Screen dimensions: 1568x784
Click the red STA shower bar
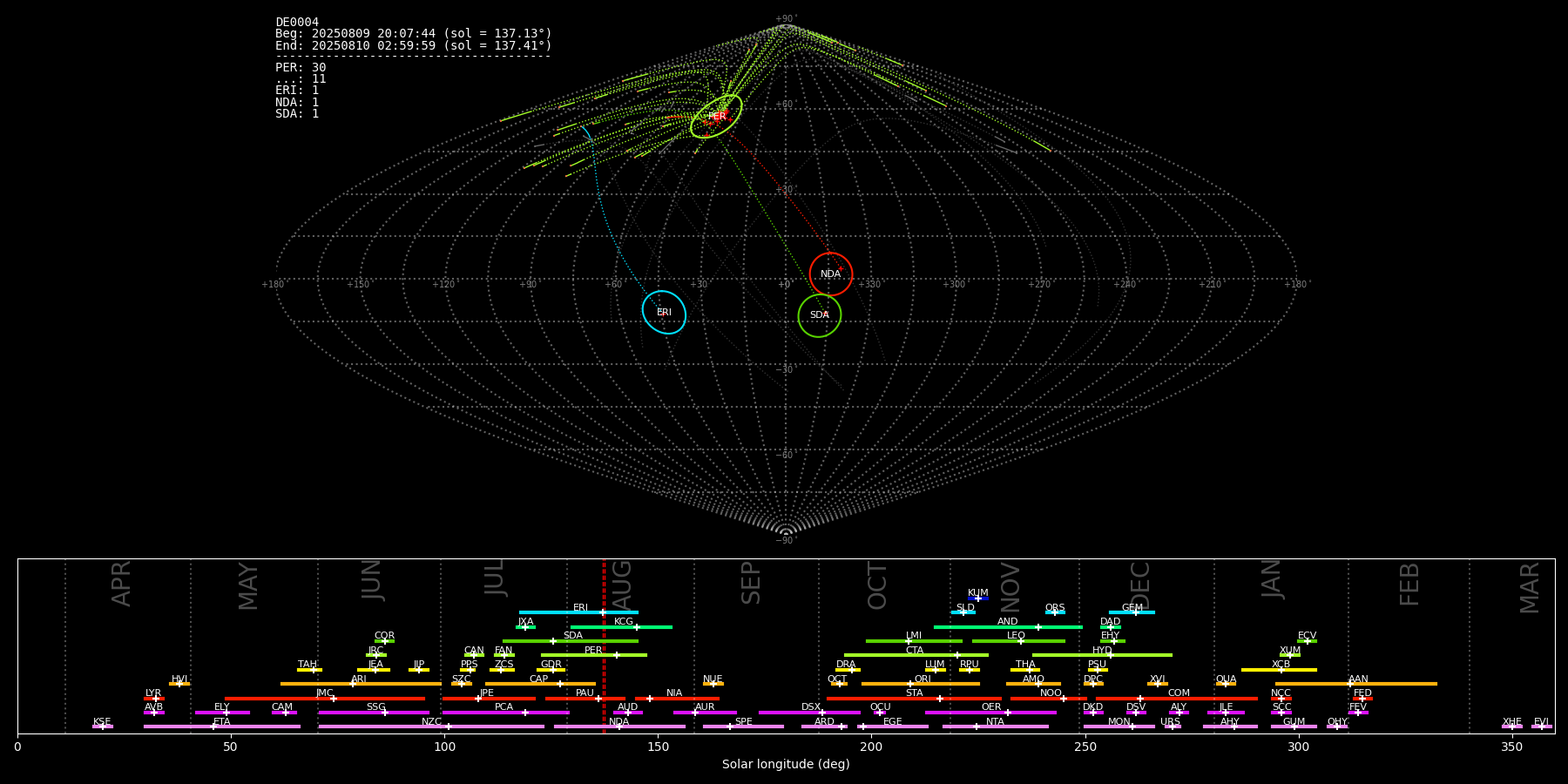[x=914, y=699]
